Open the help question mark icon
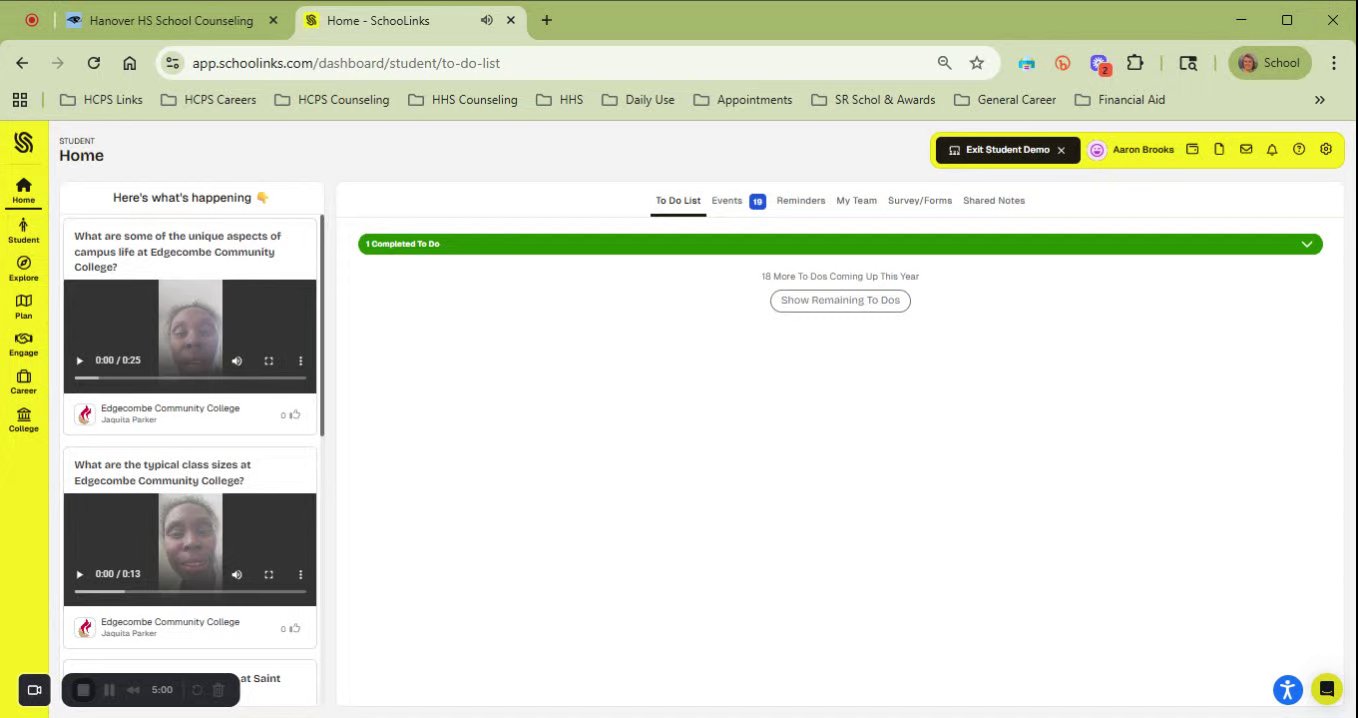The width and height of the screenshot is (1358, 718). 1299,149
